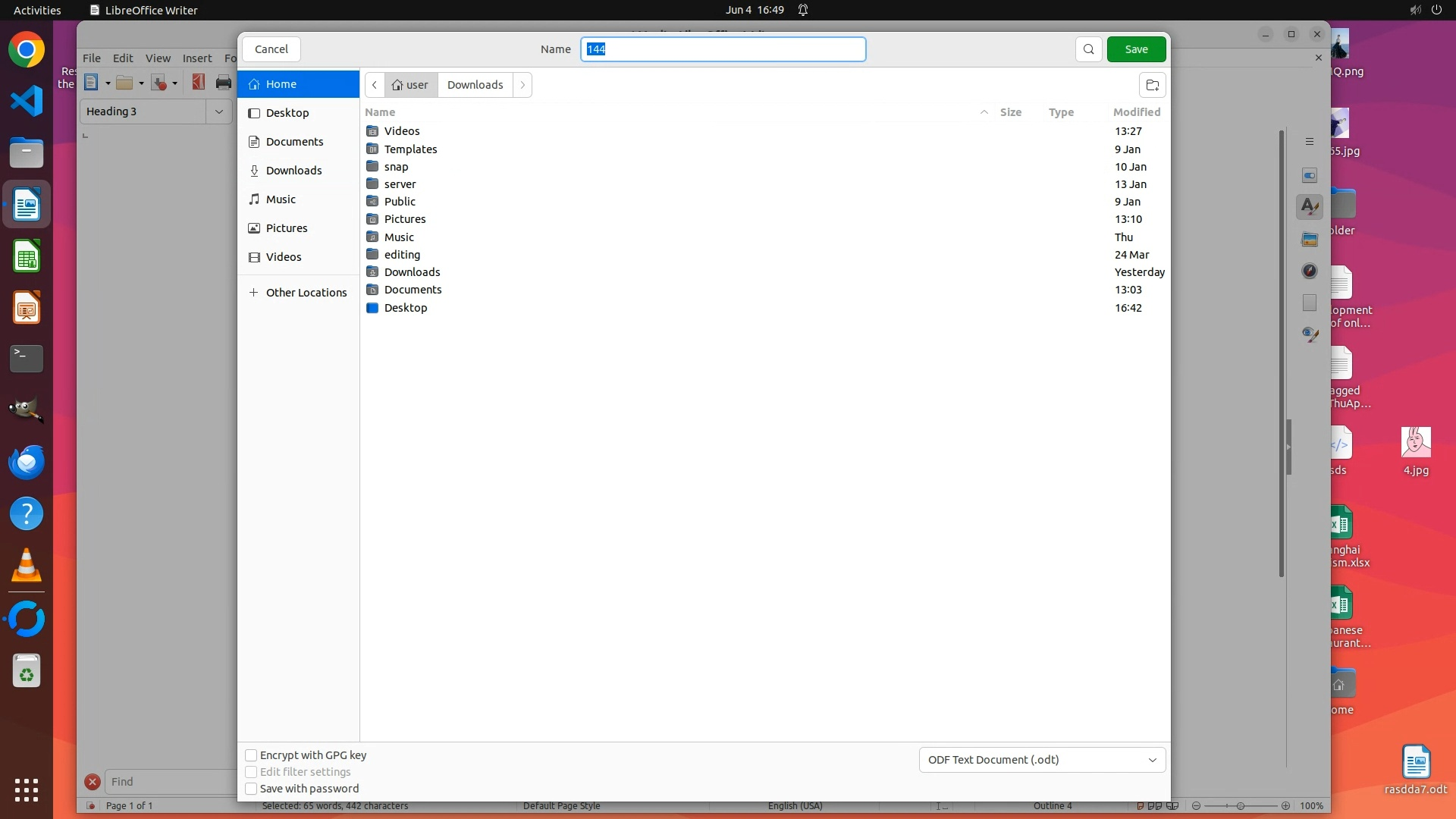This screenshot has width=1456, height=819.
Task: Expand Other Locations in sidebar
Action: click(298, 293)
